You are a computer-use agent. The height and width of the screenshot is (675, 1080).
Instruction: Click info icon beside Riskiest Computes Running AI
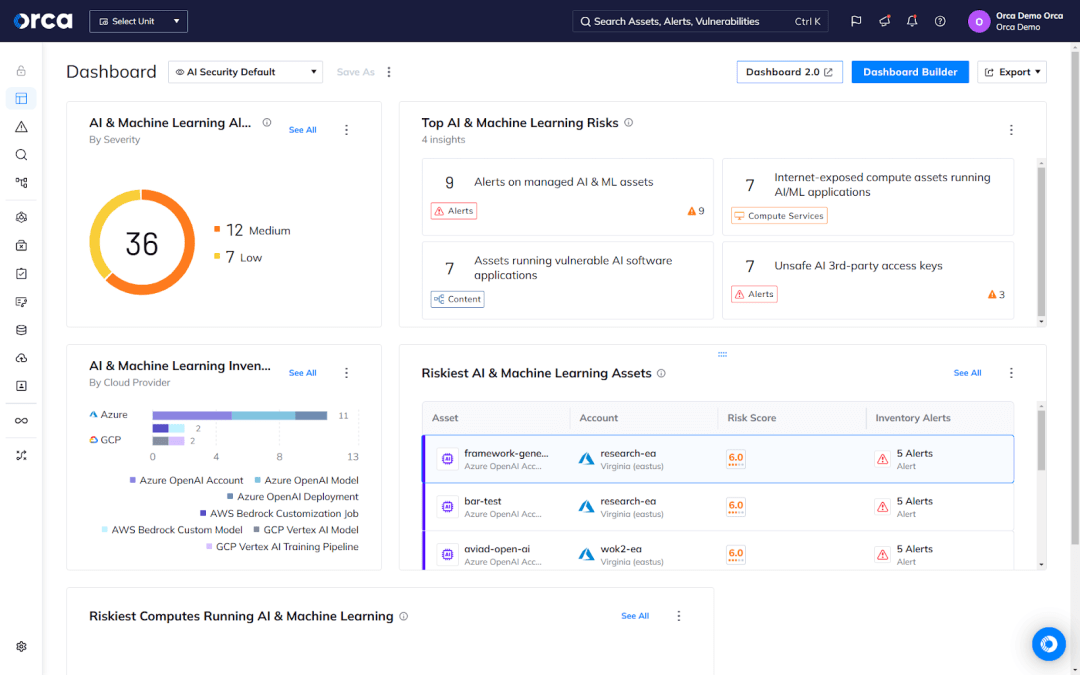pyautogui.click(x=404, y=616)
